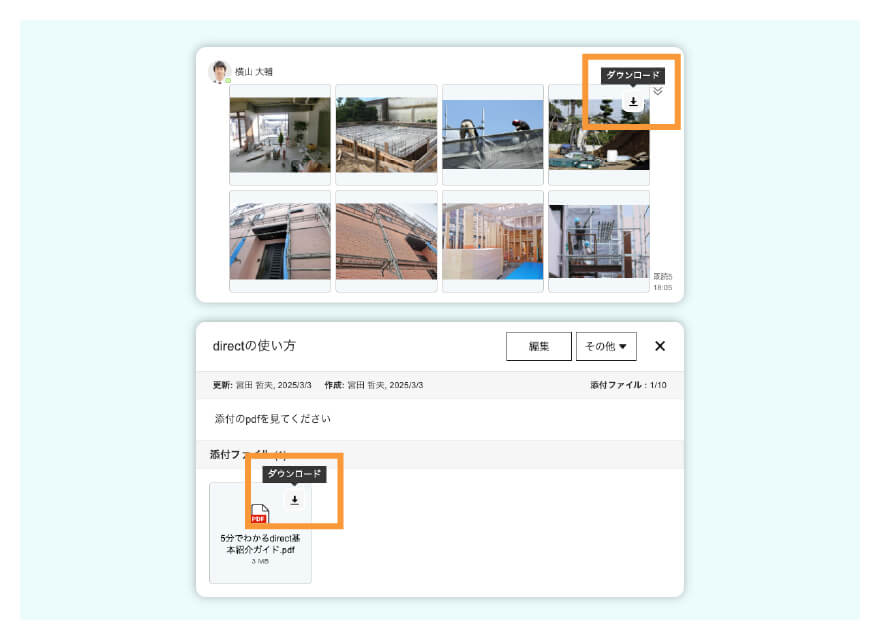Click the 添付ファイル: 1/10 counter label
The width and height of the screenshot is (880, 640).
point(628,384)
